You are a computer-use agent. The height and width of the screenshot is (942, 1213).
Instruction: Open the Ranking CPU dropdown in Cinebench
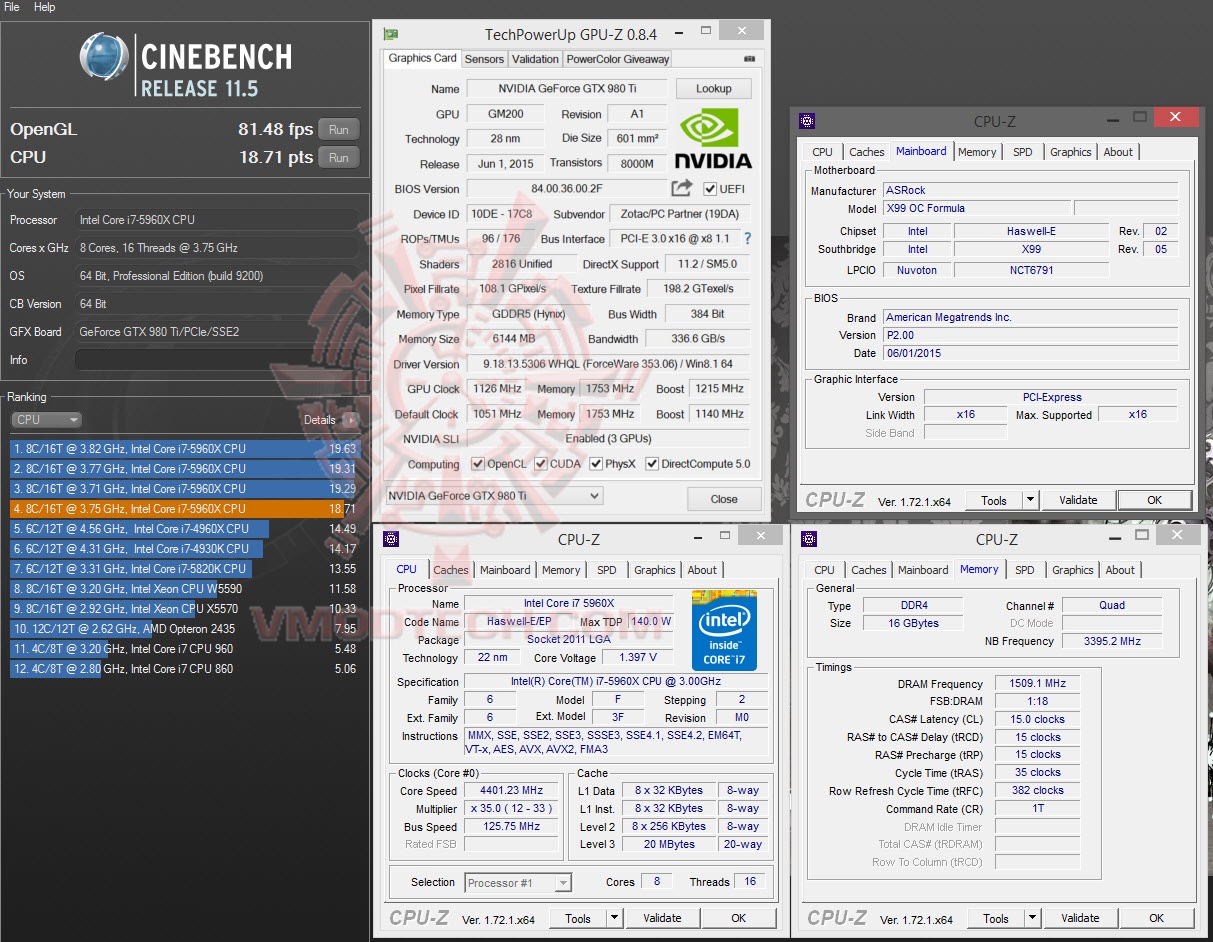[46, 420]
